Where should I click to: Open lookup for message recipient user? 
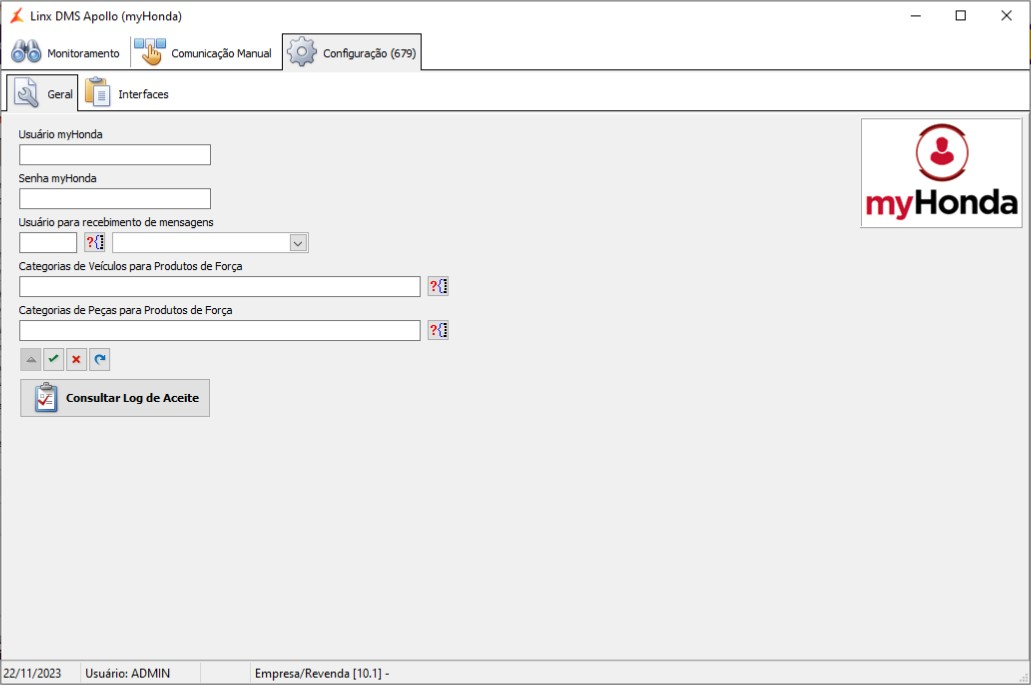[95, 243]
